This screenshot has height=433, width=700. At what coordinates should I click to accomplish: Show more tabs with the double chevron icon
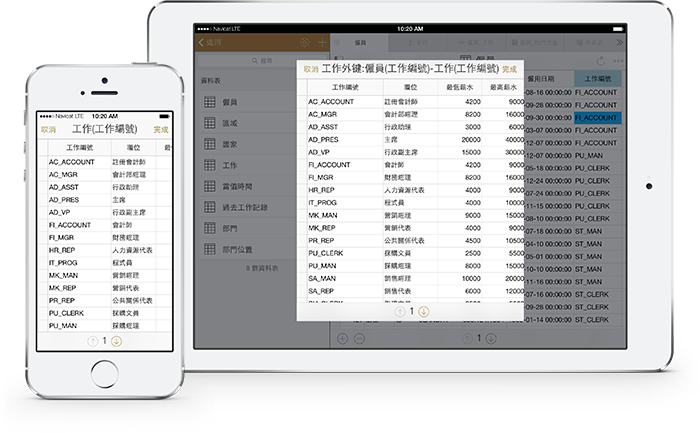[619, 43]
